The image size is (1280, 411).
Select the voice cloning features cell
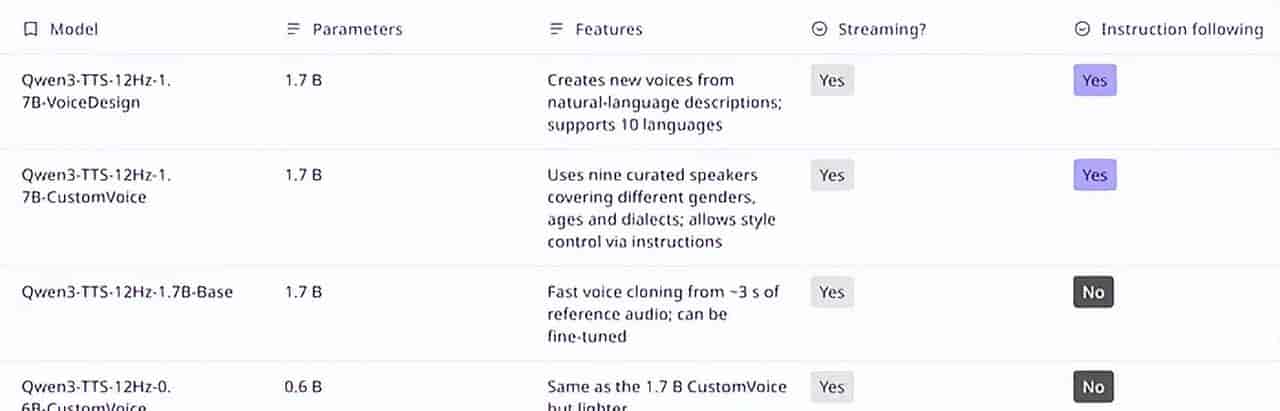(663, 314)
